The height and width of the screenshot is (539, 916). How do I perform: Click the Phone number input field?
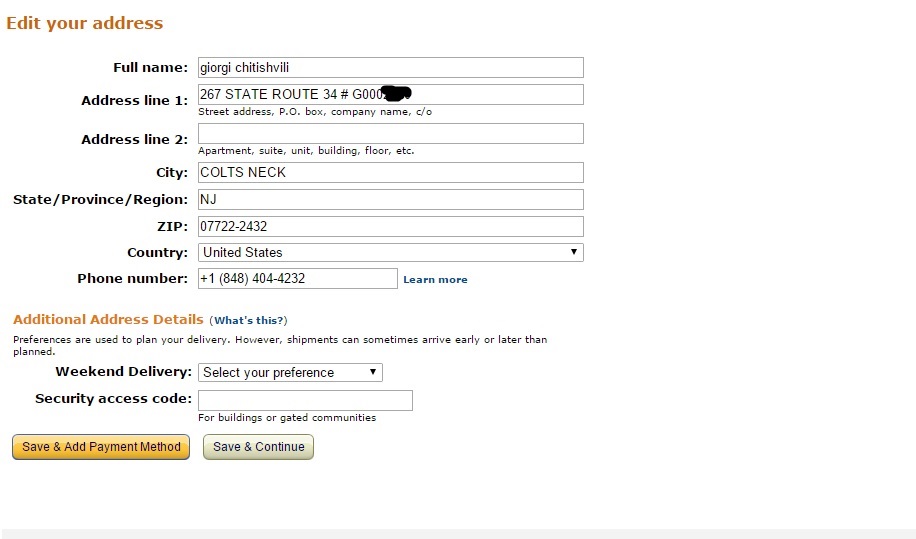click(297, 279)
